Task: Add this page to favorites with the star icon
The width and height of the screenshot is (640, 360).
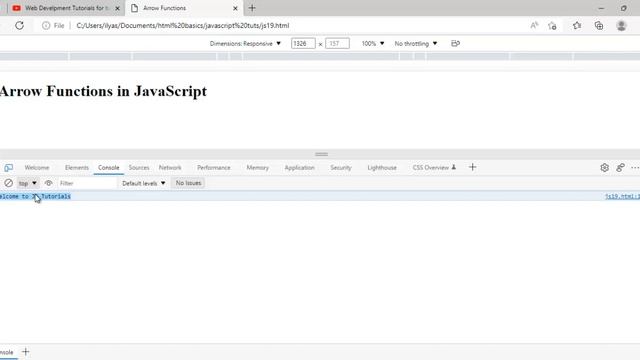Action: pyautogui.click(x=552, y=26)
